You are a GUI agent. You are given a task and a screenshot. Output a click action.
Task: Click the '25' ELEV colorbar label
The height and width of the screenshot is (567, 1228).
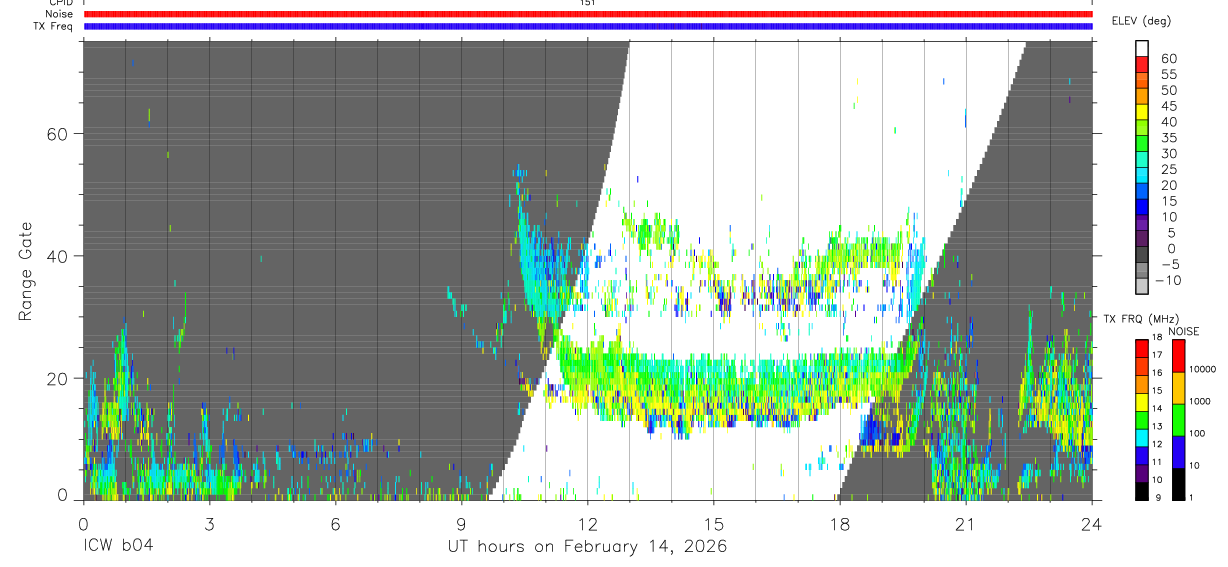[1168, 170]
